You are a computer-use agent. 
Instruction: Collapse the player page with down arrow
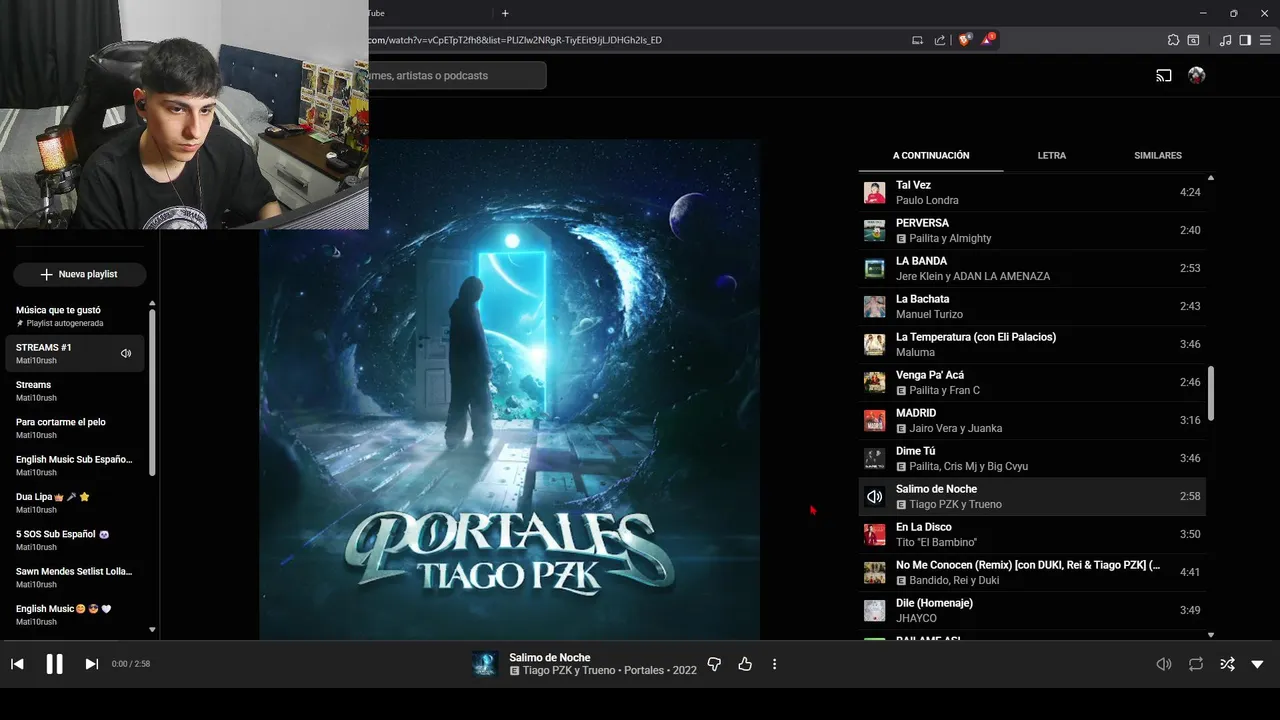point(1257,664)
